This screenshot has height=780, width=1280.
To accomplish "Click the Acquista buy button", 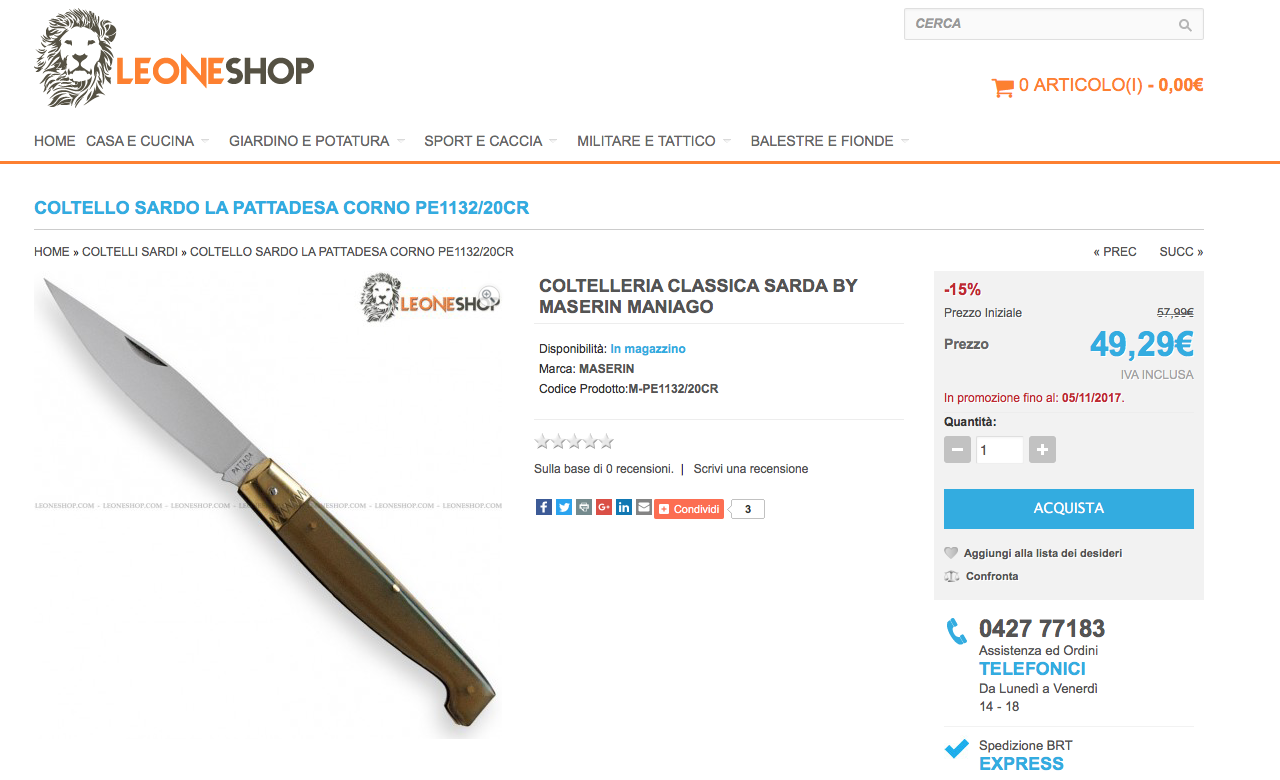I will click(x=1069, y=508).
